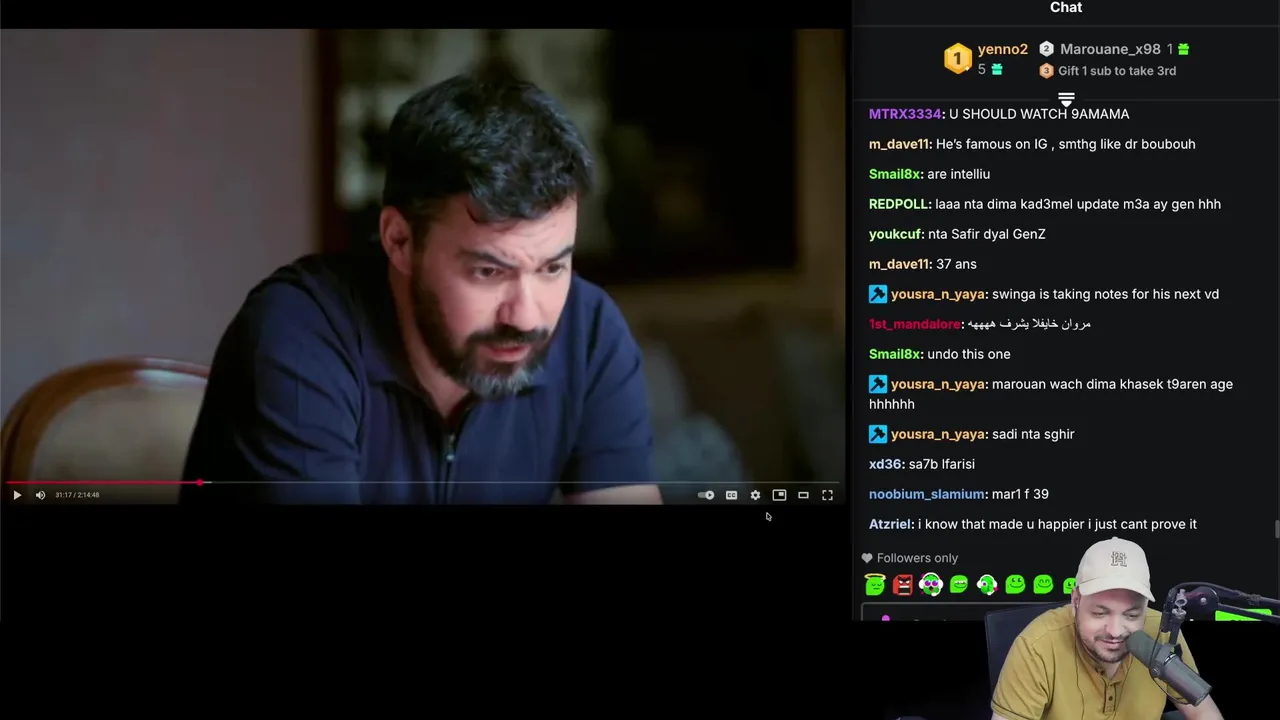Click noobium_slamium's username in chat
This screenshot has height=720, width=1280.
point(927,494)
